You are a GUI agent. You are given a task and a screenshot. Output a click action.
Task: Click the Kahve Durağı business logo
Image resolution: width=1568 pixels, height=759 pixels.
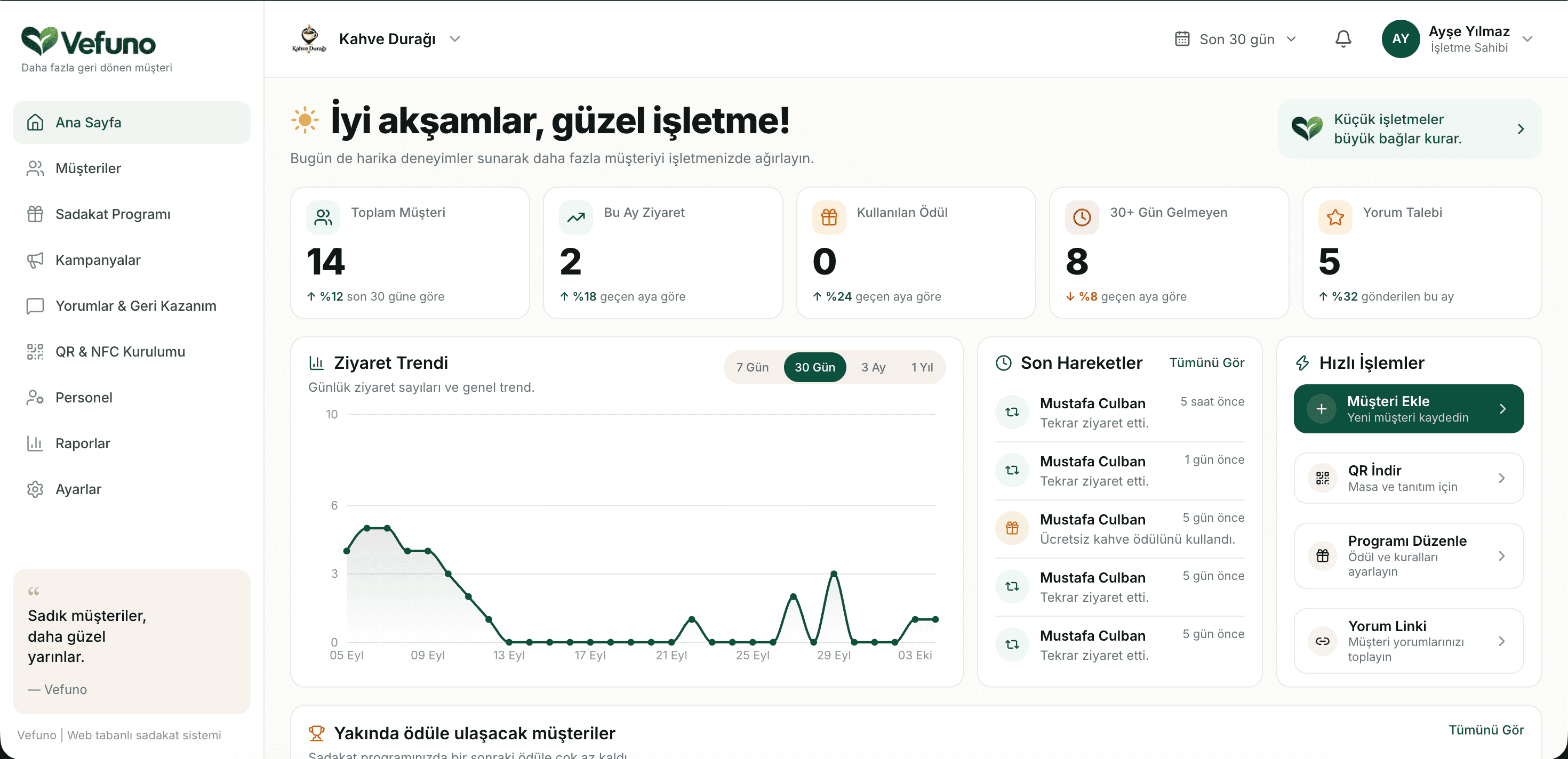[x=309, y=39]
